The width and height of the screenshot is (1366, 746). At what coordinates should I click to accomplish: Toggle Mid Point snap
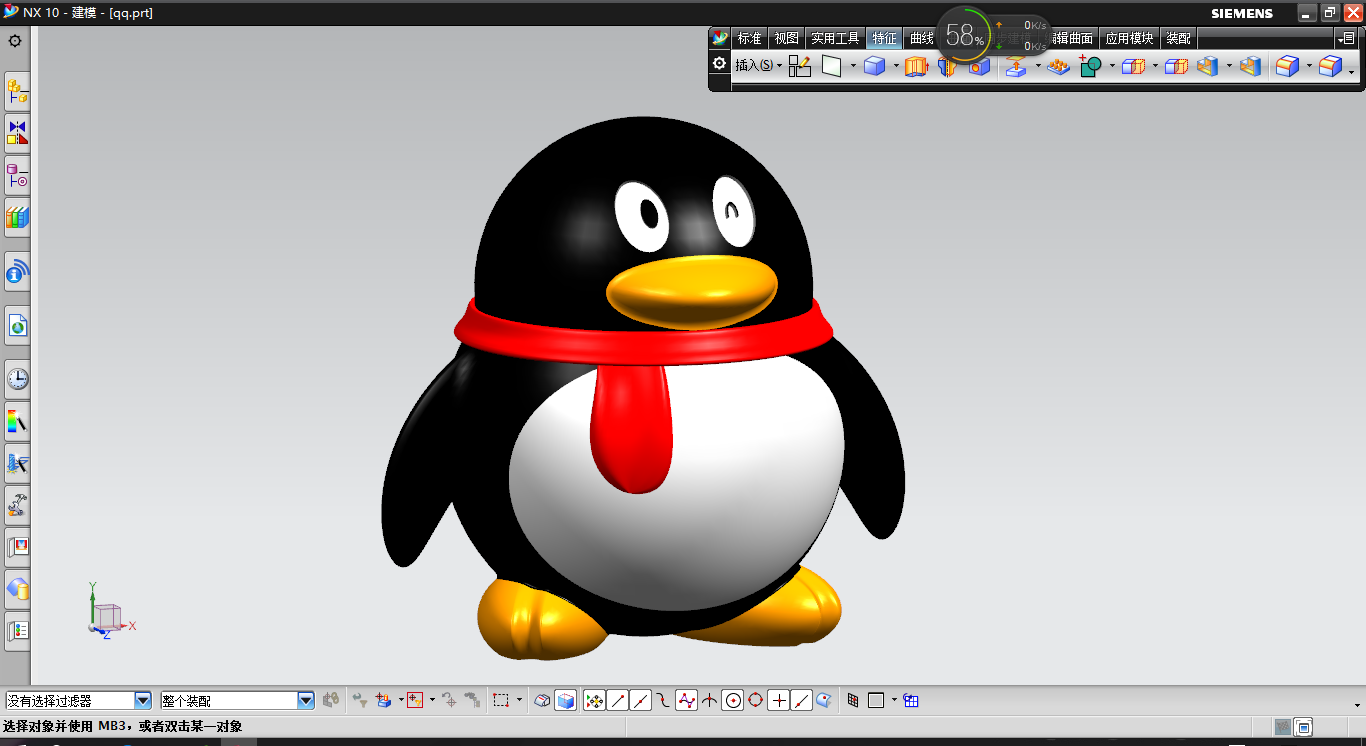pos(641,701)
